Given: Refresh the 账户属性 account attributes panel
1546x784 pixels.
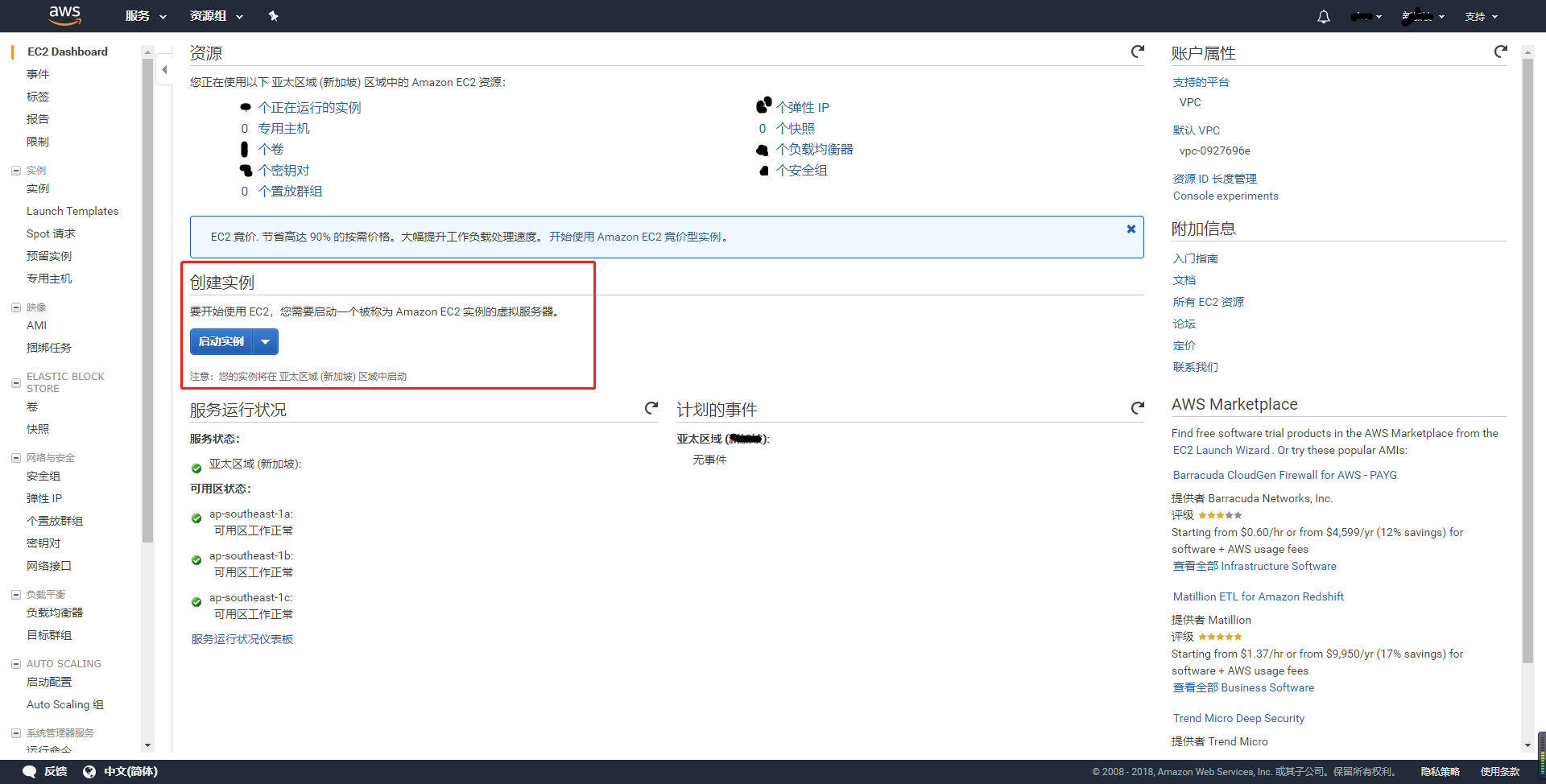Looking at the screenshot, I should [x=1500, y=52].
